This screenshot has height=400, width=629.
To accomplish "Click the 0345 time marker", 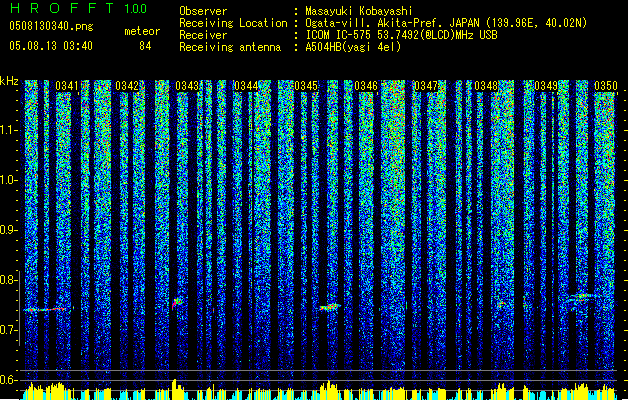I will click(306, 86).
